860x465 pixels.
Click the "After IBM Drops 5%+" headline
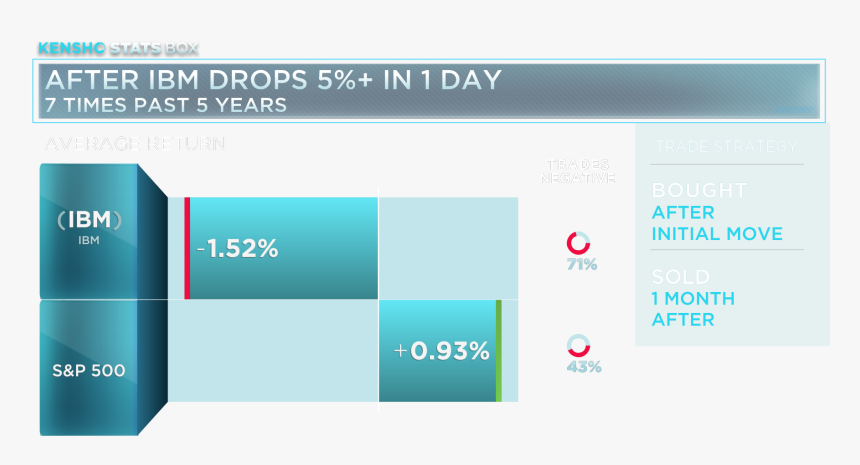point(272,80)
